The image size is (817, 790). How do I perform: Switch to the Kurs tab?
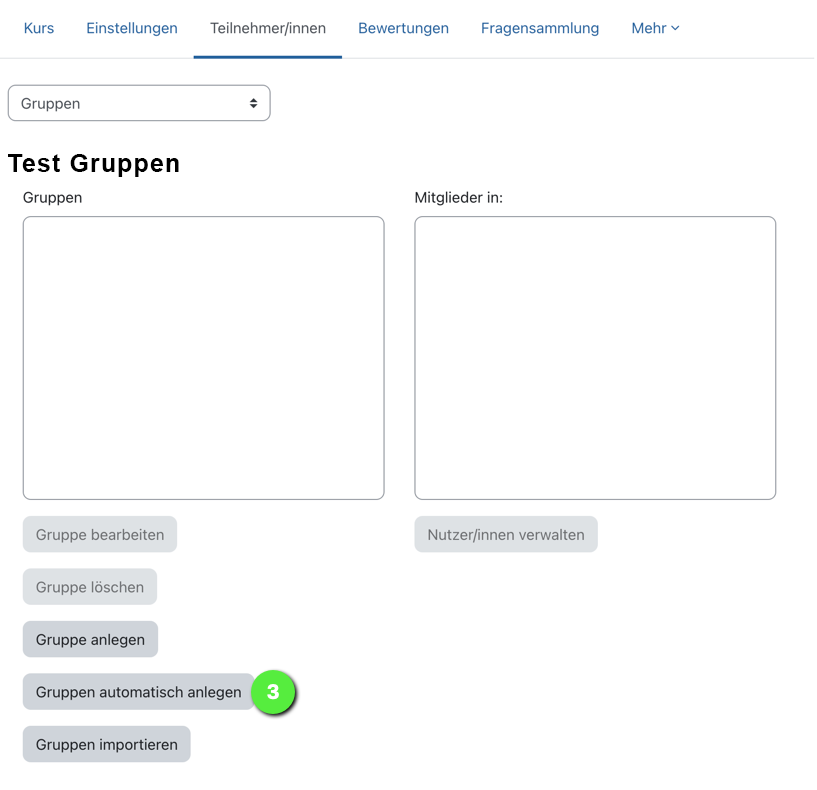click(38, 28)
